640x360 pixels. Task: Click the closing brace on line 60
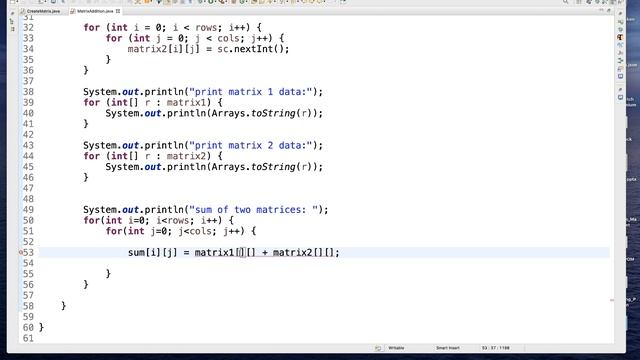[41, 327]
